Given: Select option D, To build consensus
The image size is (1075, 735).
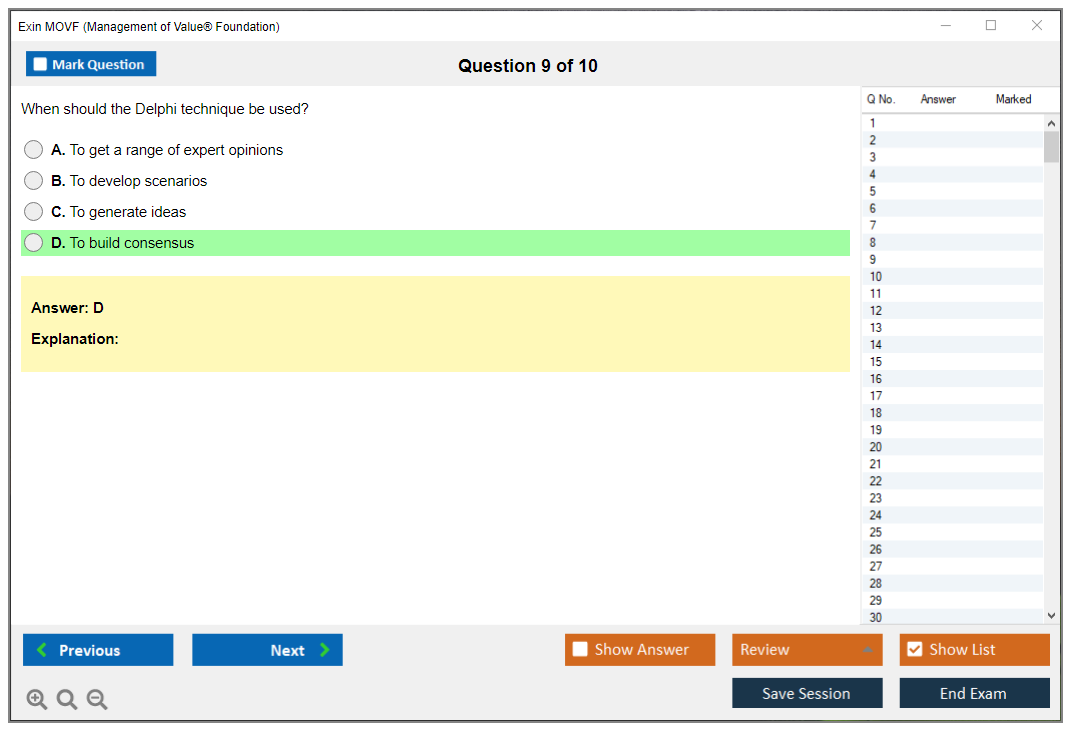Looking at the screenshot, I should click(x=34, y=243).
